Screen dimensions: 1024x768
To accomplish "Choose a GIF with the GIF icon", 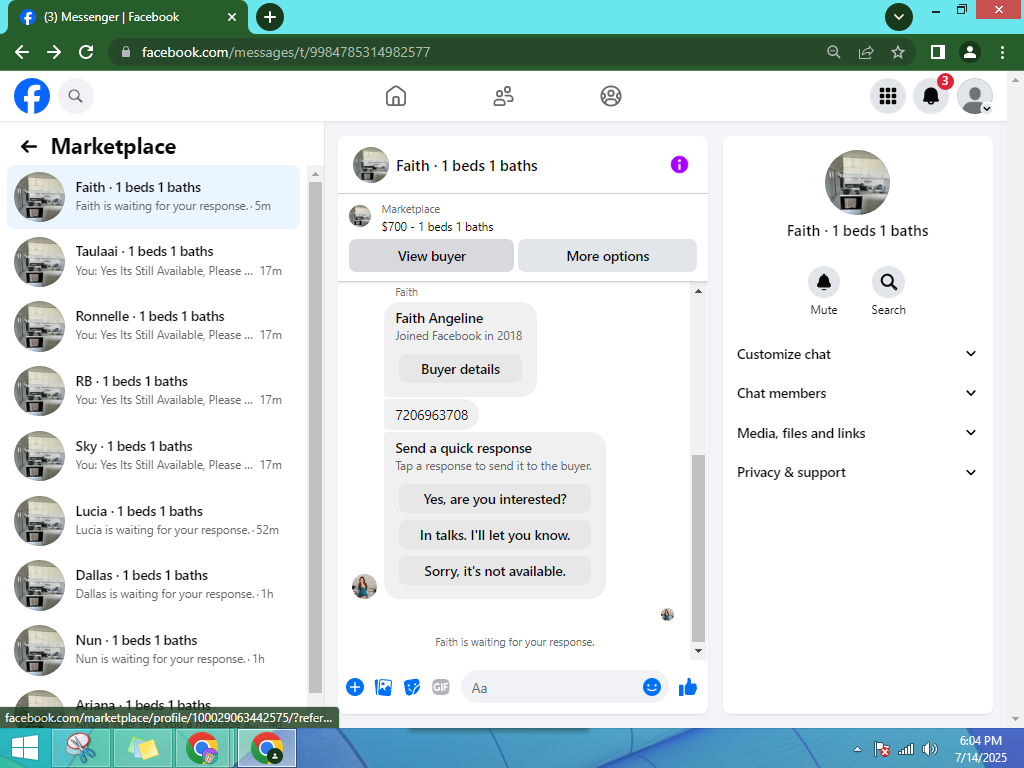I will point(441,687).
